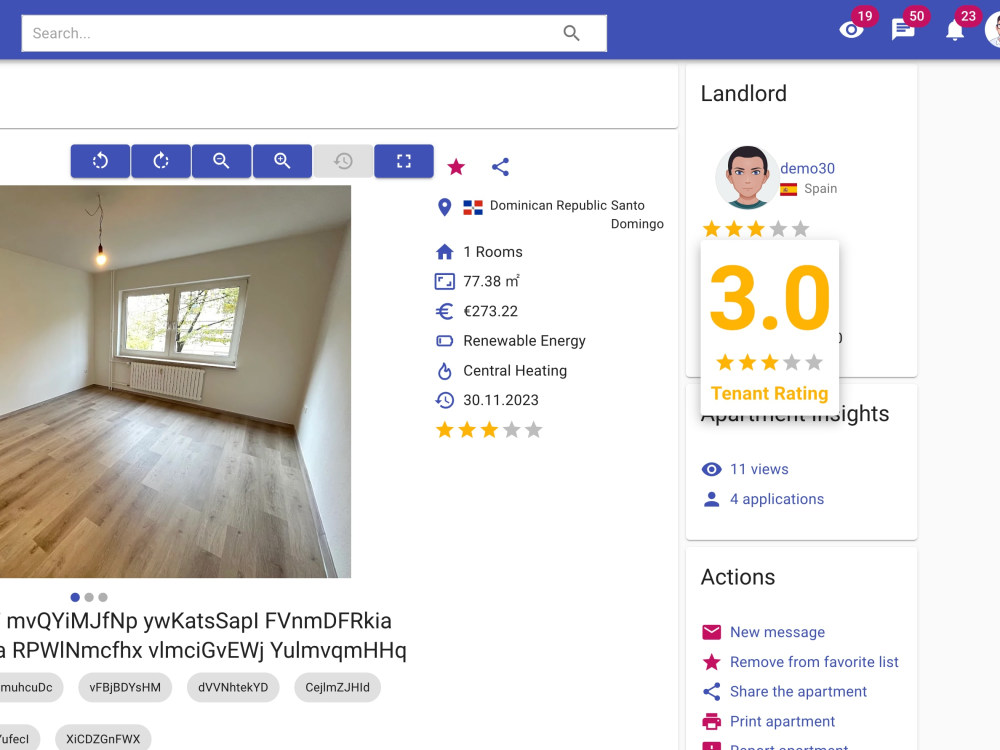1000x750 pixels.
Task: Click landlord star rating under avatar
Action: [756, 228]
